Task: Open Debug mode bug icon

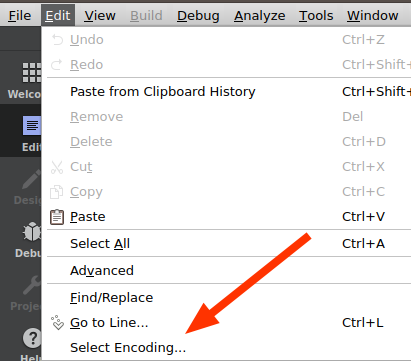Action: point(32,232)
